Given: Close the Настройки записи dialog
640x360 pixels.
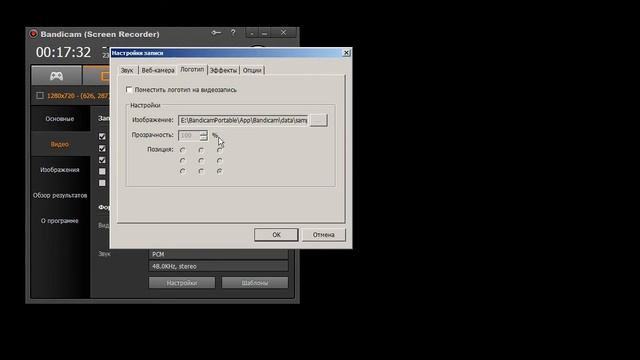Looking at the screenshot, I should click(346, 53).
